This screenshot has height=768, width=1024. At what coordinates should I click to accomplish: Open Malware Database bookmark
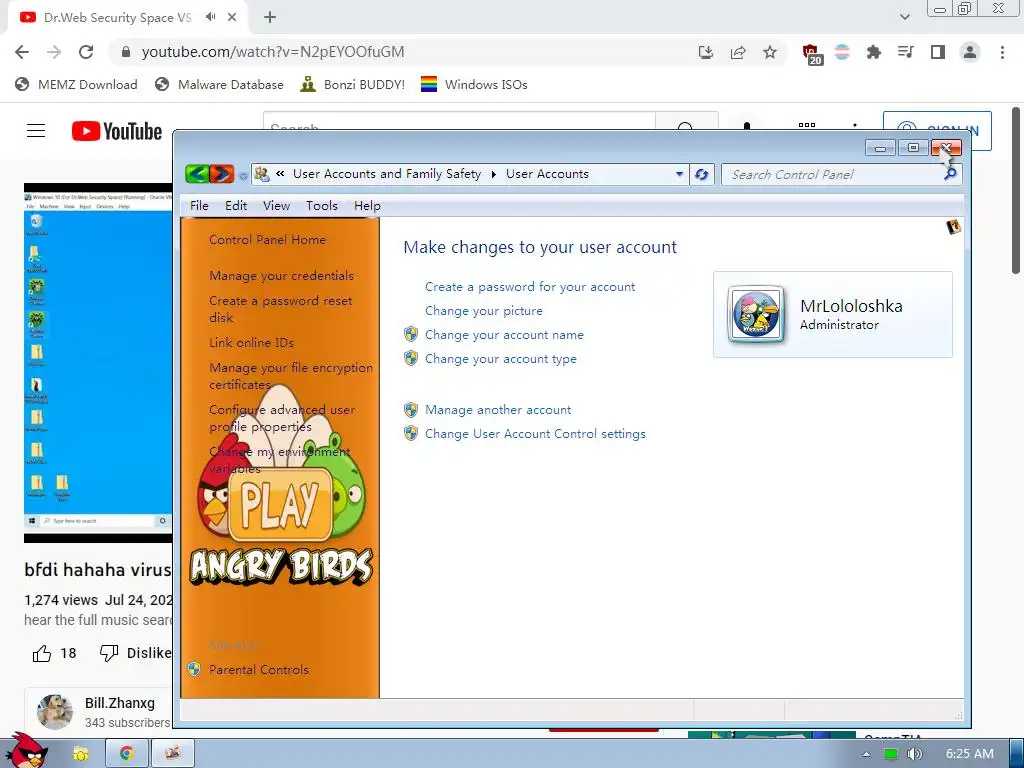[219, 84]
